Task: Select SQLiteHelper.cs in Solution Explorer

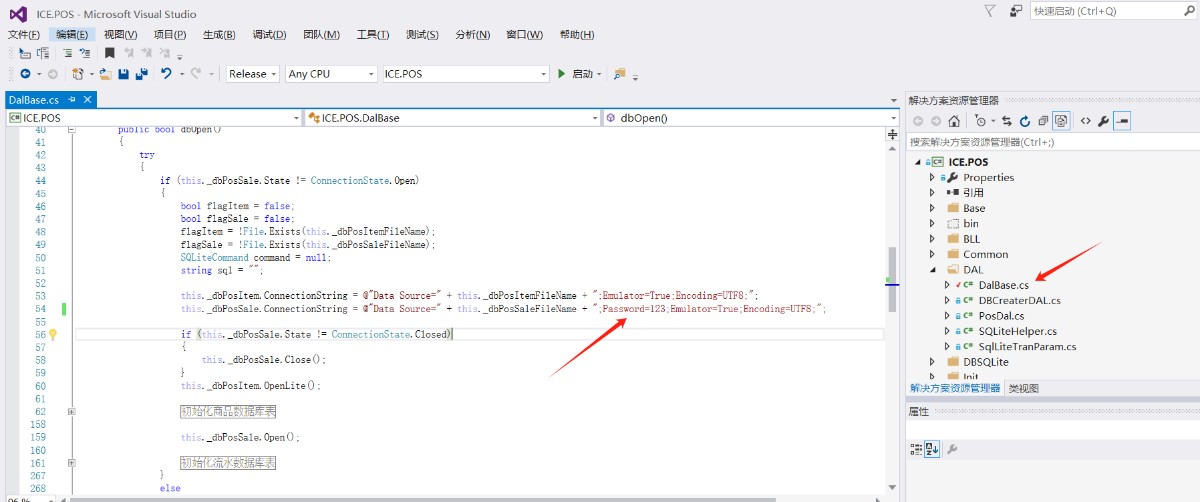Action: 1017,331
